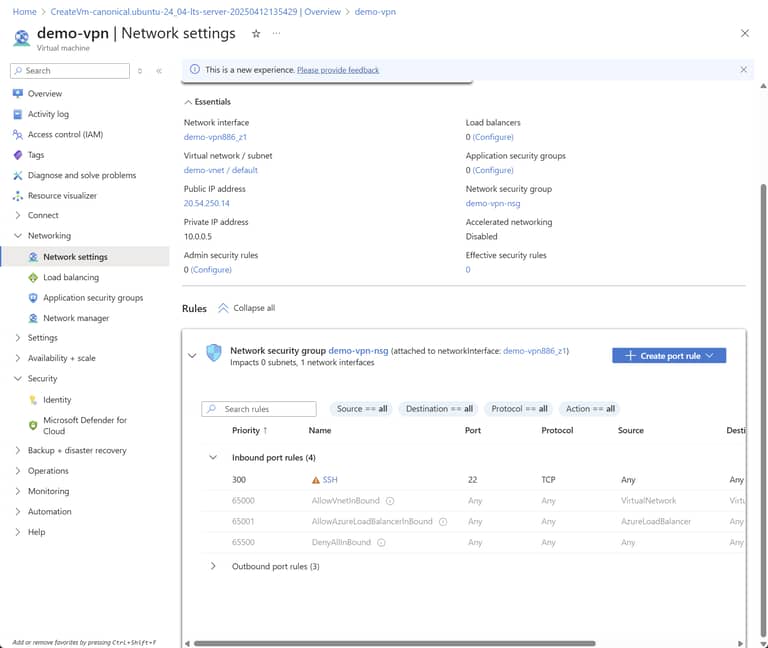Click Configure under Load balancers
768x648 pixels.
(493, 137)
